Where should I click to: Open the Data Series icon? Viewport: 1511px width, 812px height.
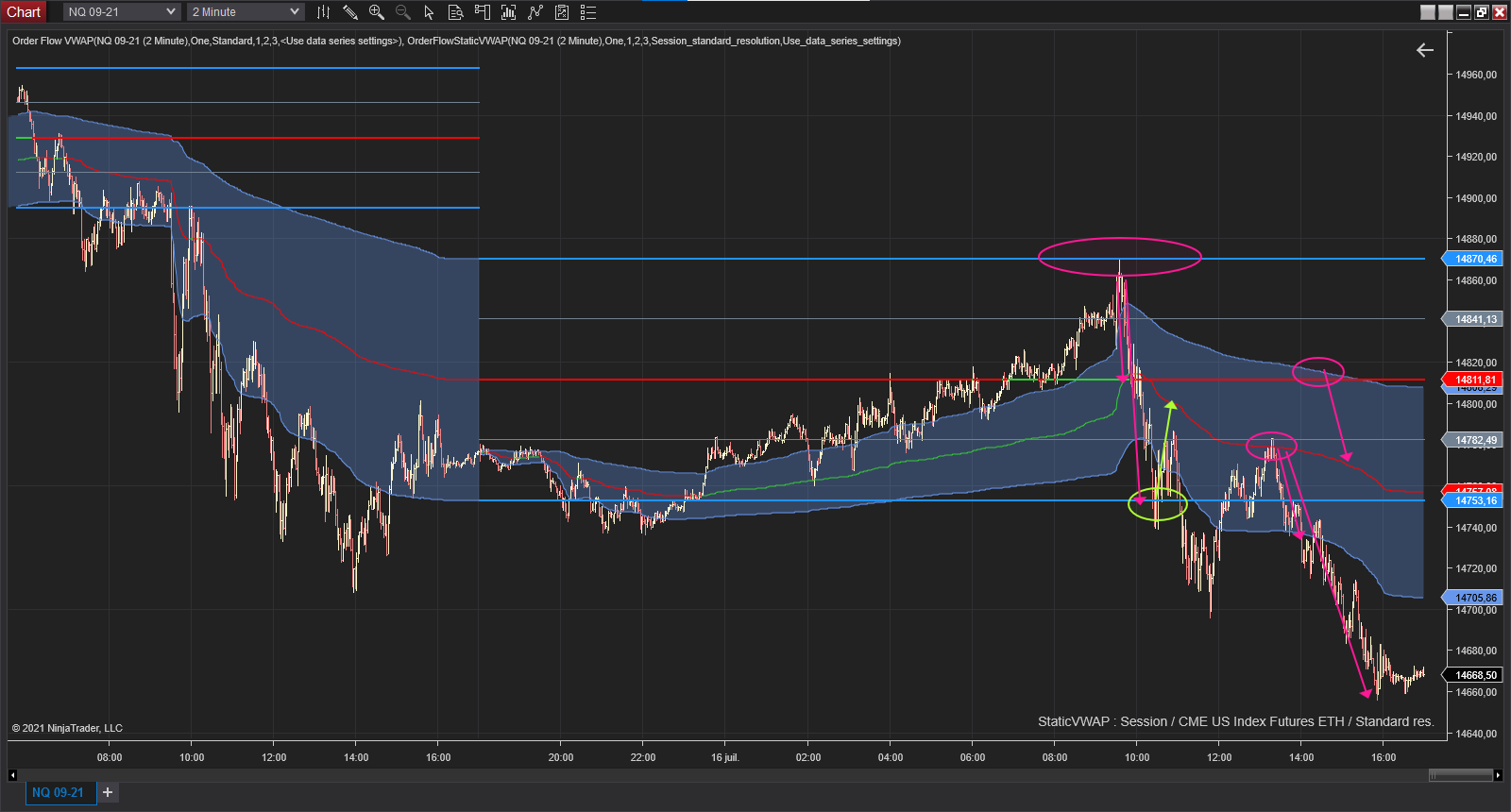508,12
